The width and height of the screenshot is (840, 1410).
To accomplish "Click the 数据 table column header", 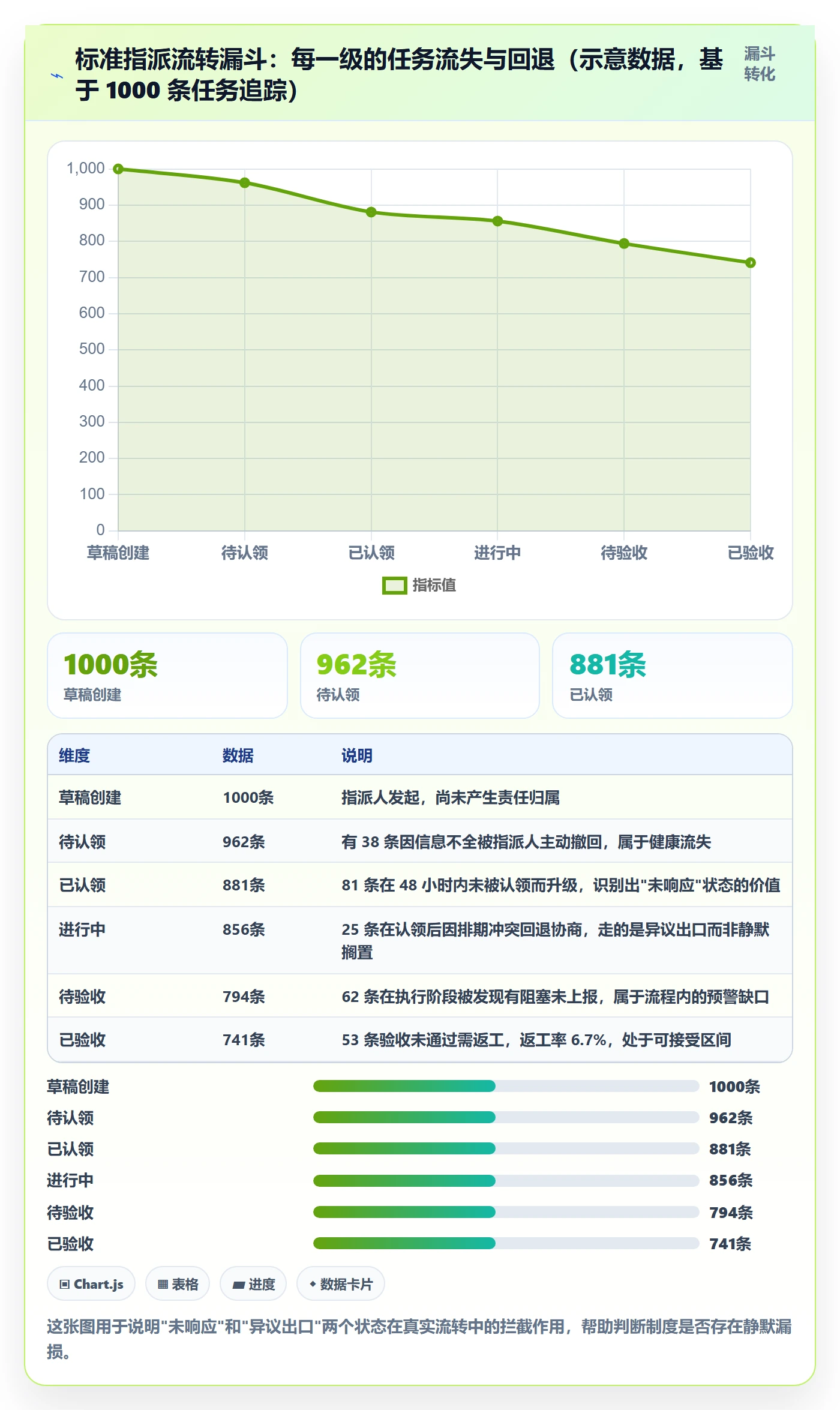I will coord(238,755).
